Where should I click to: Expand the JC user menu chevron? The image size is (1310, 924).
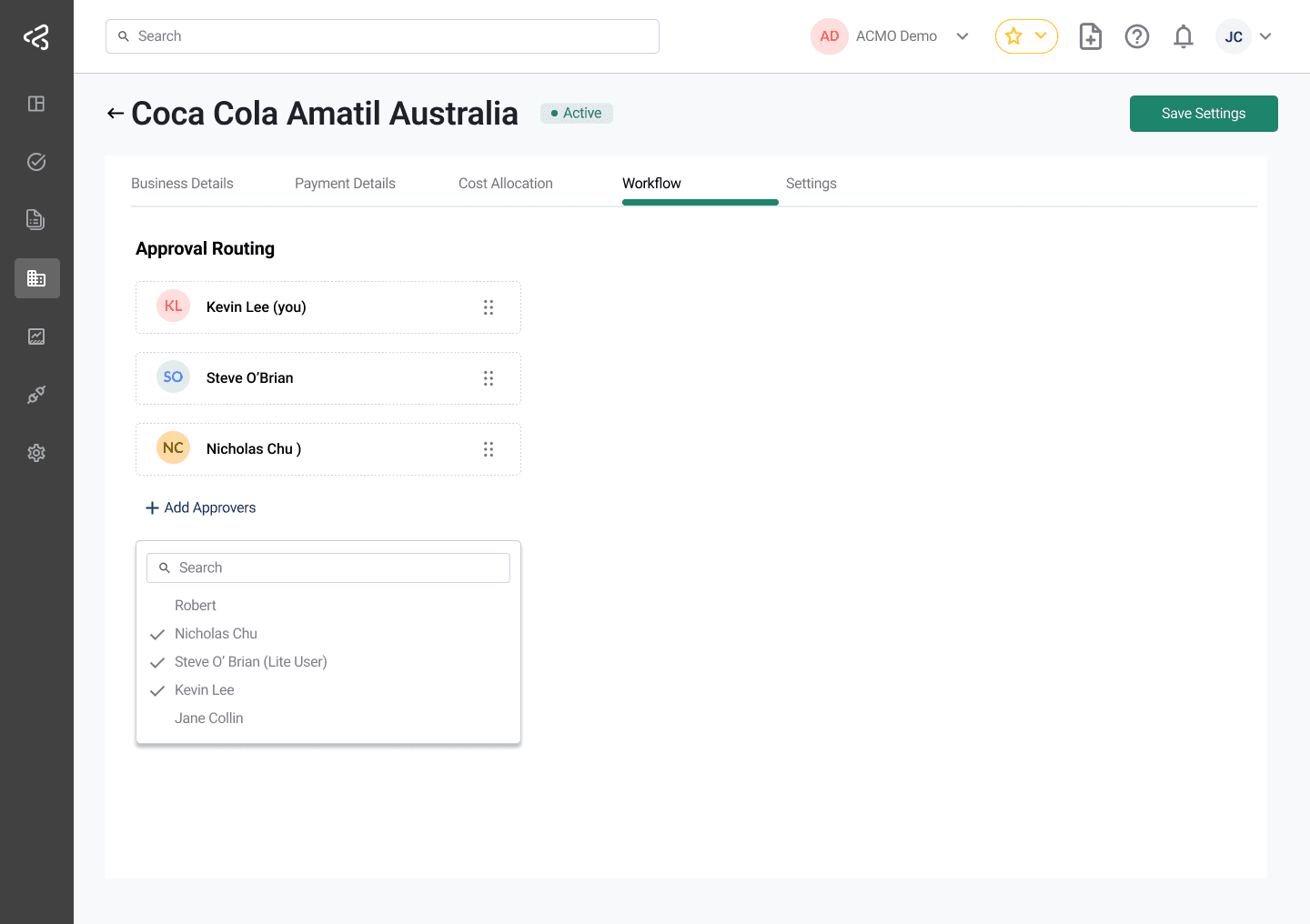coord(1265,36)
